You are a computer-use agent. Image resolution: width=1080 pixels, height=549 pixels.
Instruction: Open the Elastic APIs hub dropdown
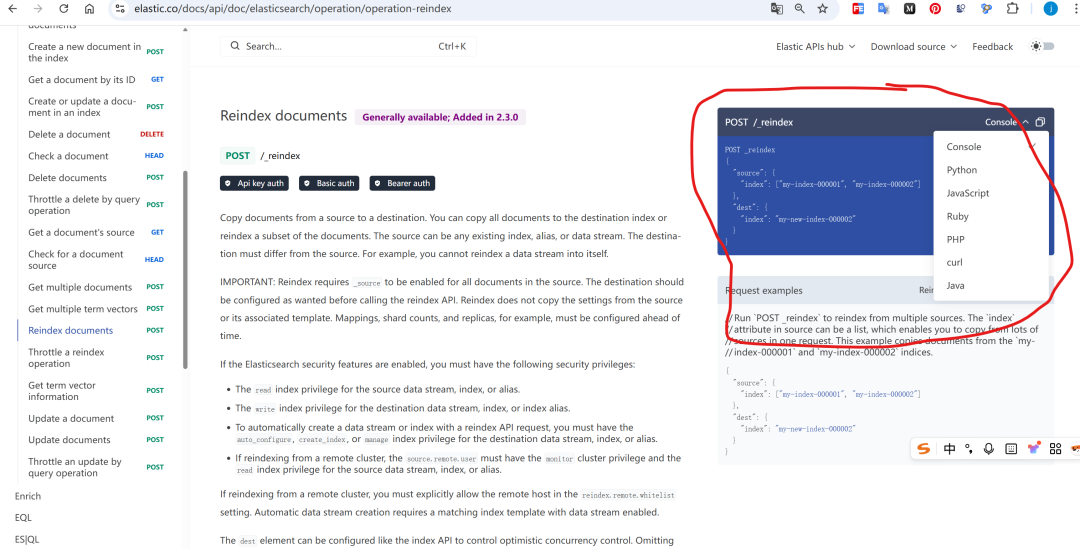pos(816,46)
